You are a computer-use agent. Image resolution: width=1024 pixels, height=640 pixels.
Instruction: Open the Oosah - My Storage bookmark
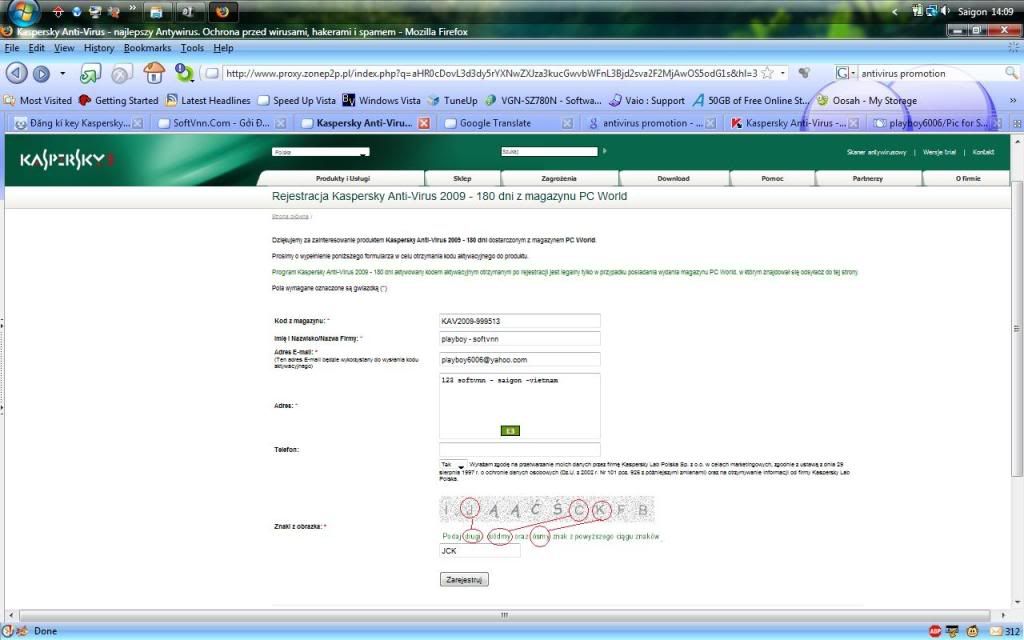[x=867, y=101]
